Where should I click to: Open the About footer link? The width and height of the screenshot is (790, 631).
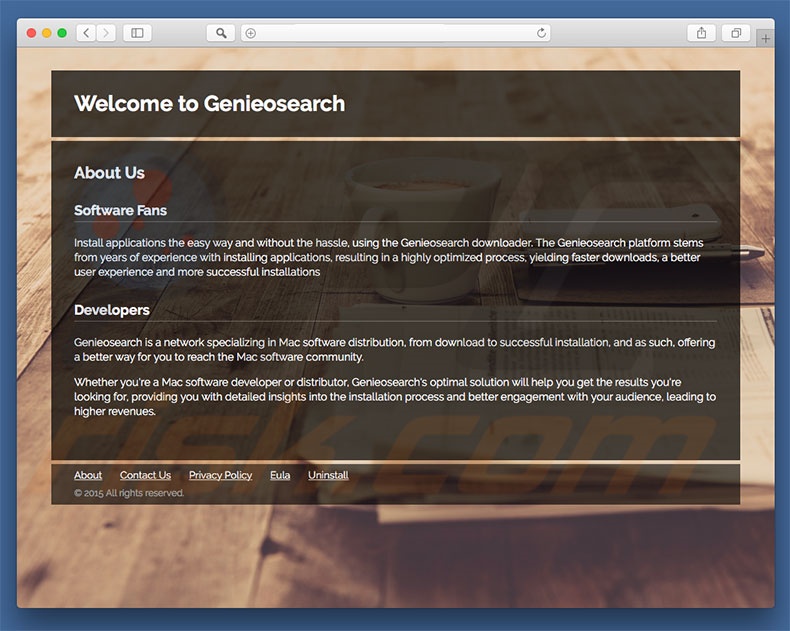click(x=88, y=475)
